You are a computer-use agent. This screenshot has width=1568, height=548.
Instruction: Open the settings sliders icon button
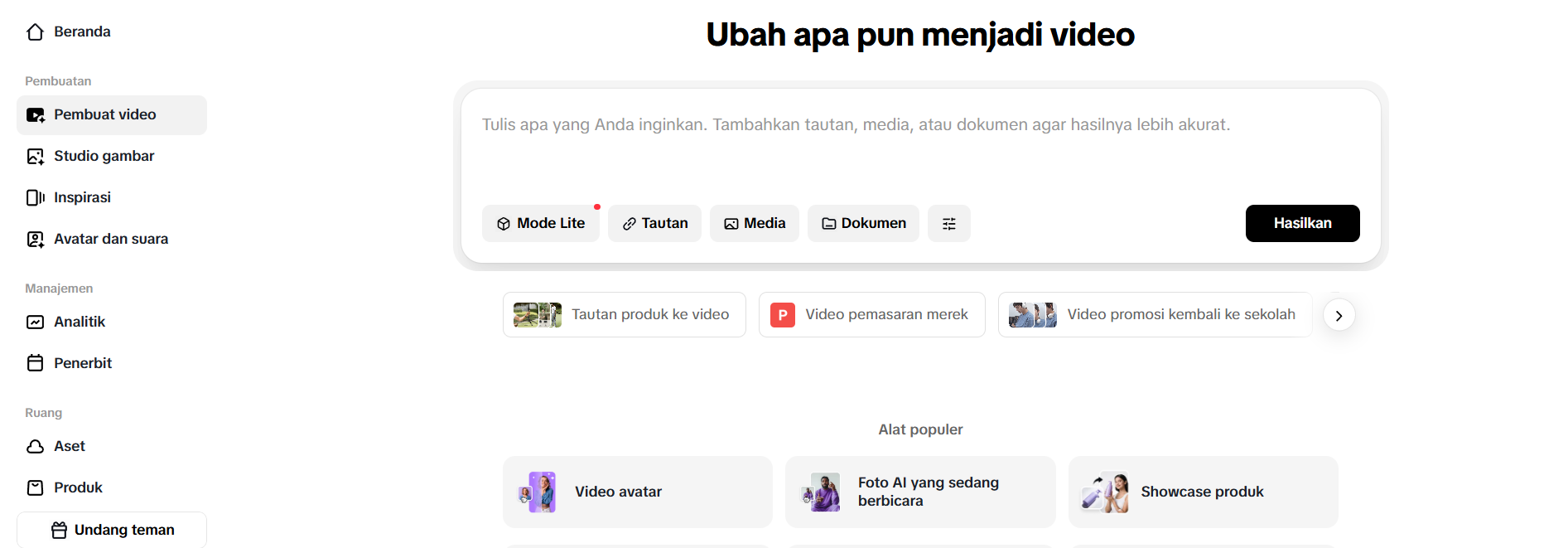click(948, 224)
